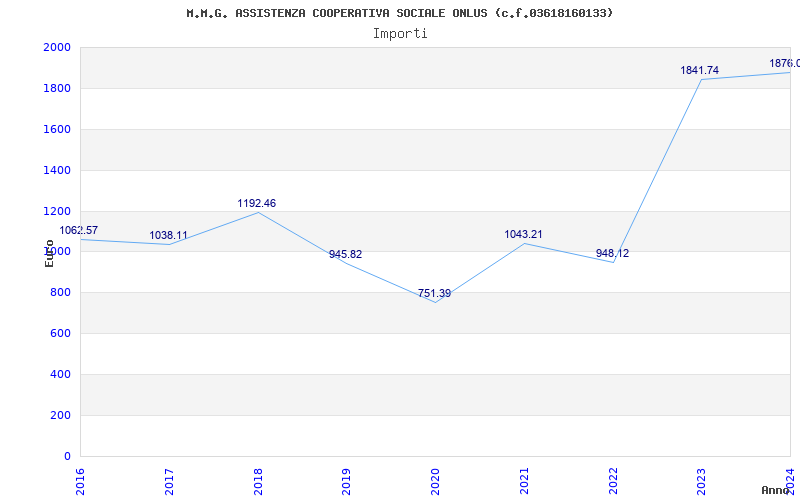Click the 2022 x-axis label
Screen dimensions: 800x500
click(x=613, y=482)
